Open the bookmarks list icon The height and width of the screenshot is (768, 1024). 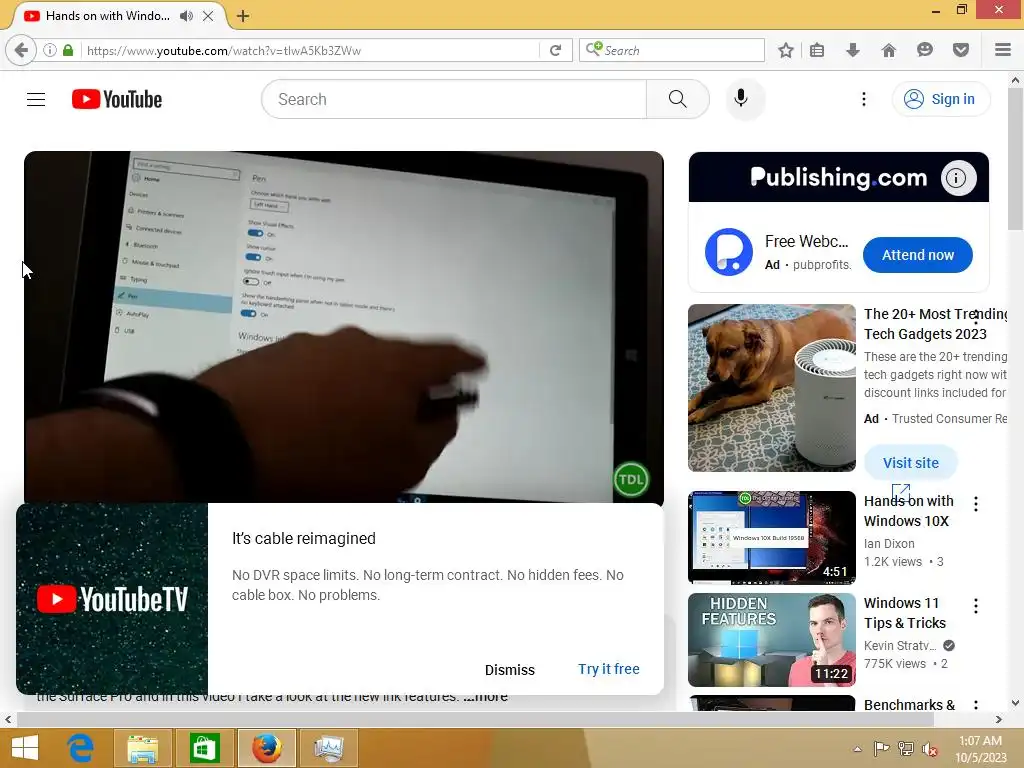point(817,50)
